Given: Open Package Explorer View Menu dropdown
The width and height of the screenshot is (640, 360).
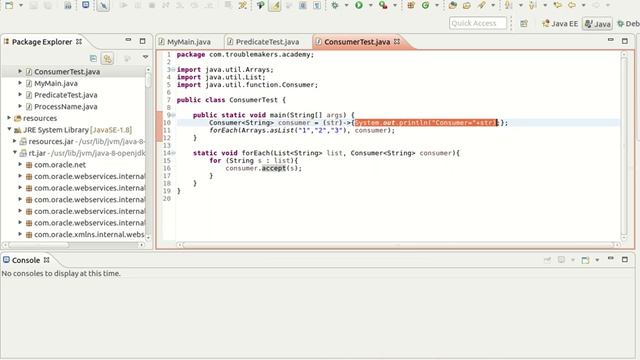Looking at the screenshot, I should point(145,57).
